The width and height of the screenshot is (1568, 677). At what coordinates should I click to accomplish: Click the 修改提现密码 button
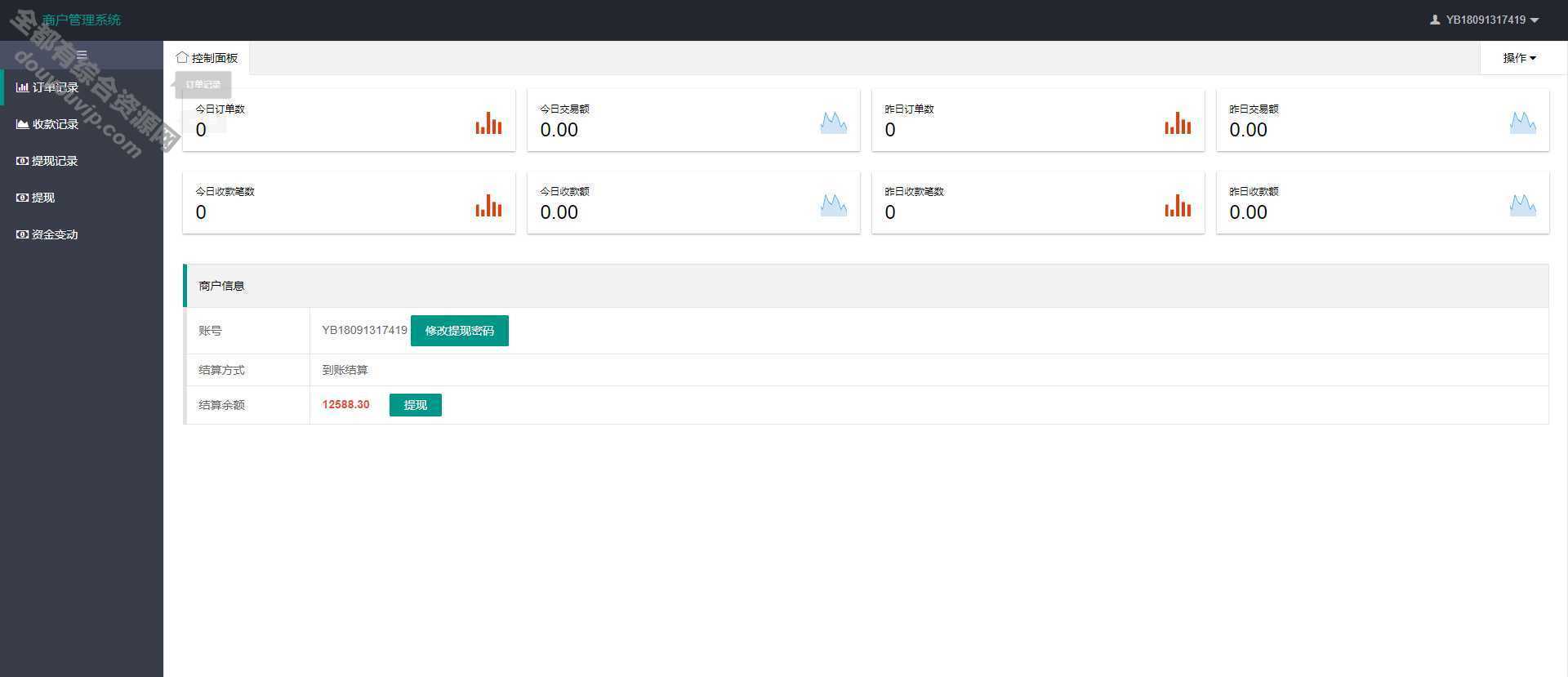pos(460,331)
